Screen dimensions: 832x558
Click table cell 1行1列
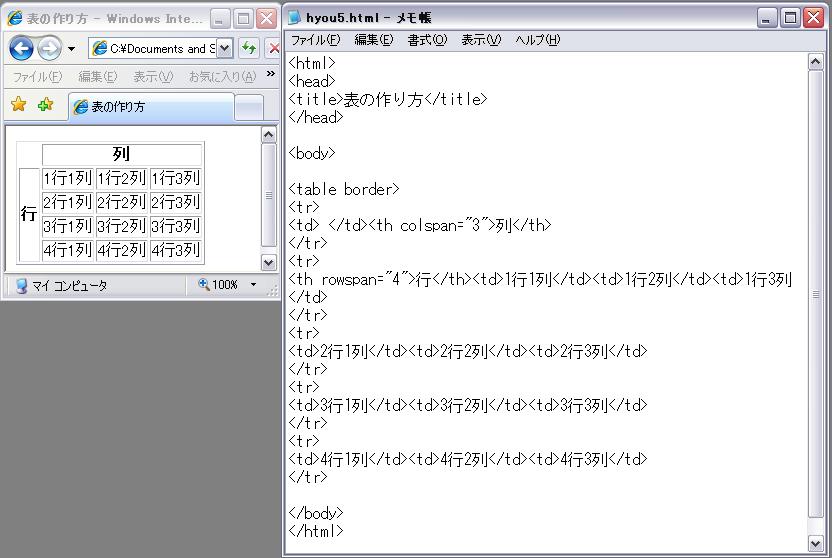(68, 178)
